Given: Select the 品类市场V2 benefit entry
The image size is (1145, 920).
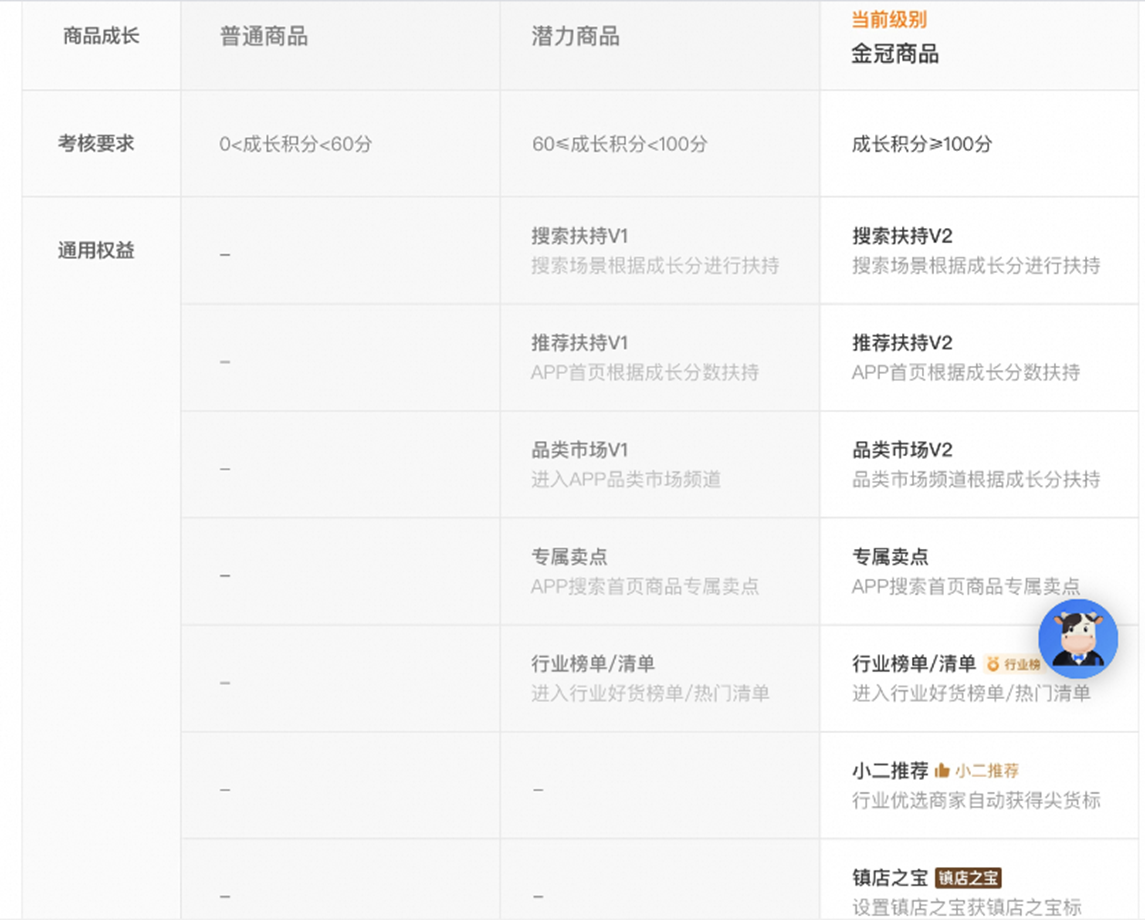Looking at the screenshot, I should 902,450.
